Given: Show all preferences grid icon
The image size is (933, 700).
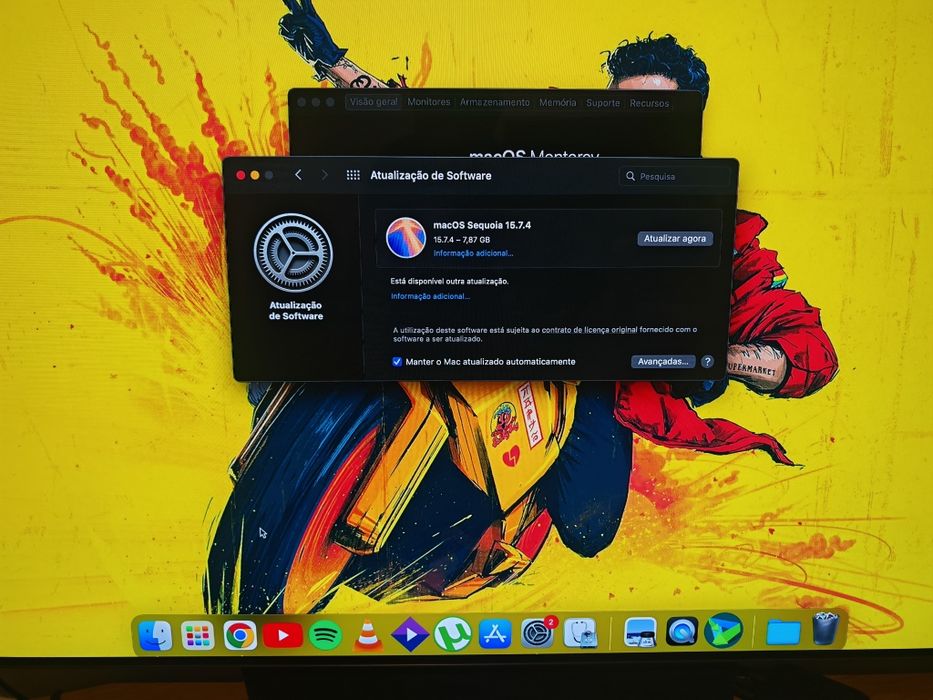Looking at the screenshot, I should pyautogui.click(x=353, y=175).
